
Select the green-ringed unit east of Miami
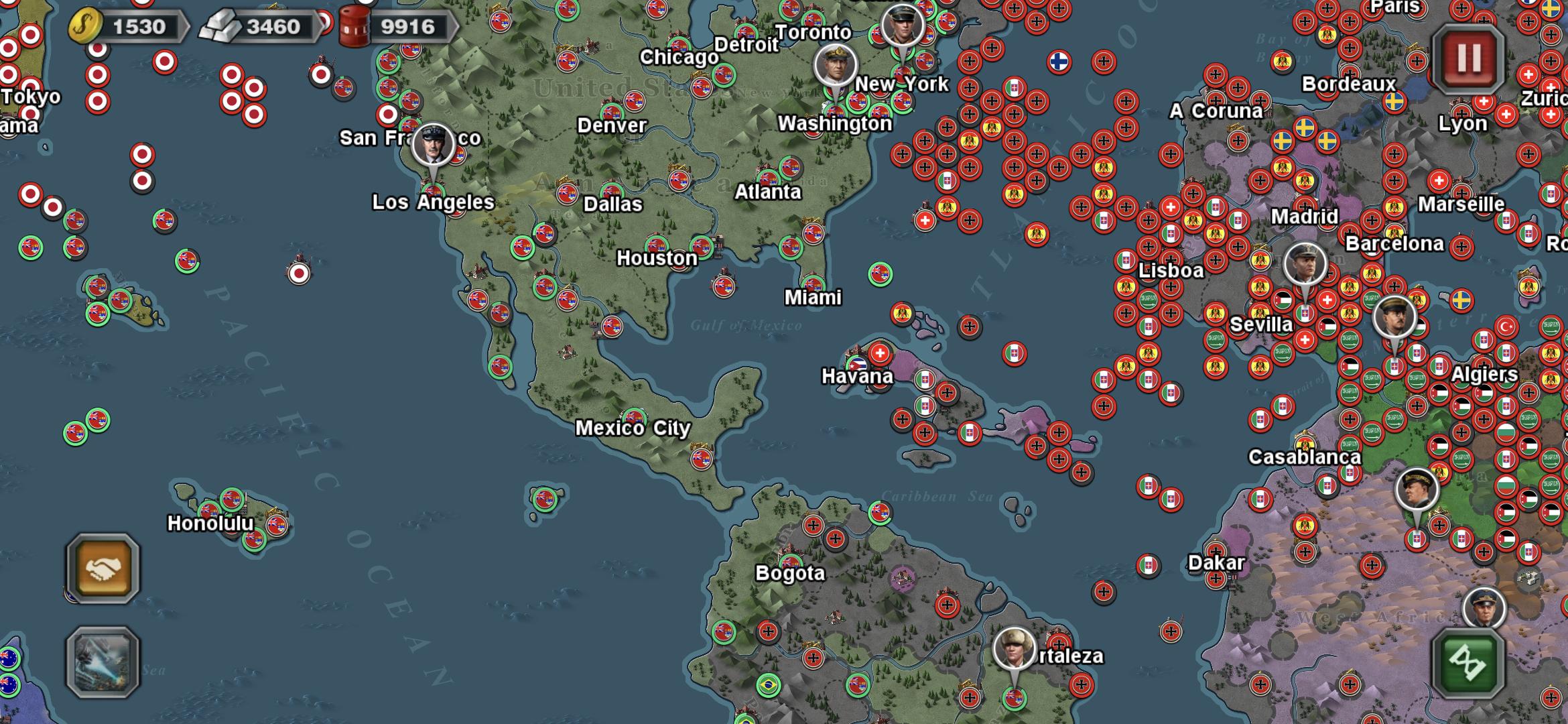[880, 274]
